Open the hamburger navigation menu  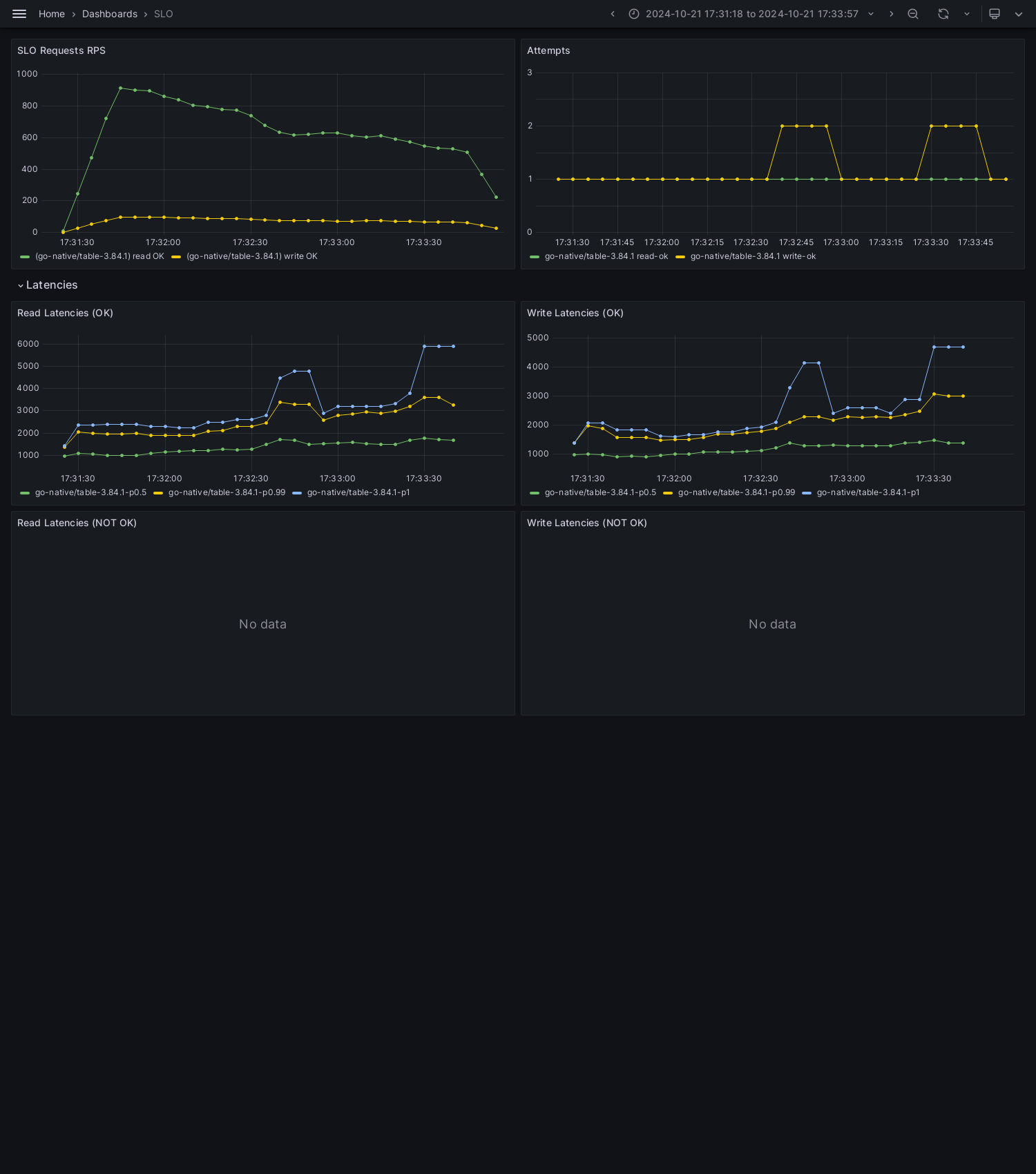point(19,14)
